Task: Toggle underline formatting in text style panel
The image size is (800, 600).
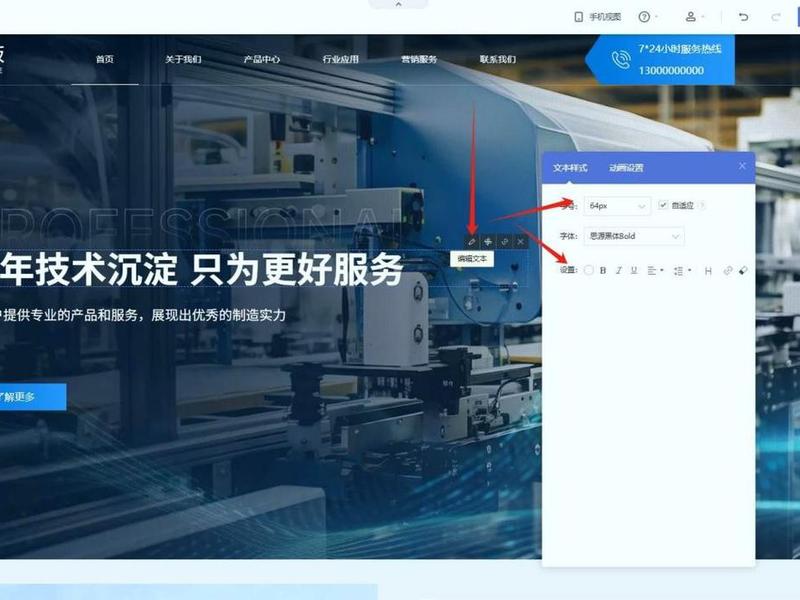Action: 634,270
